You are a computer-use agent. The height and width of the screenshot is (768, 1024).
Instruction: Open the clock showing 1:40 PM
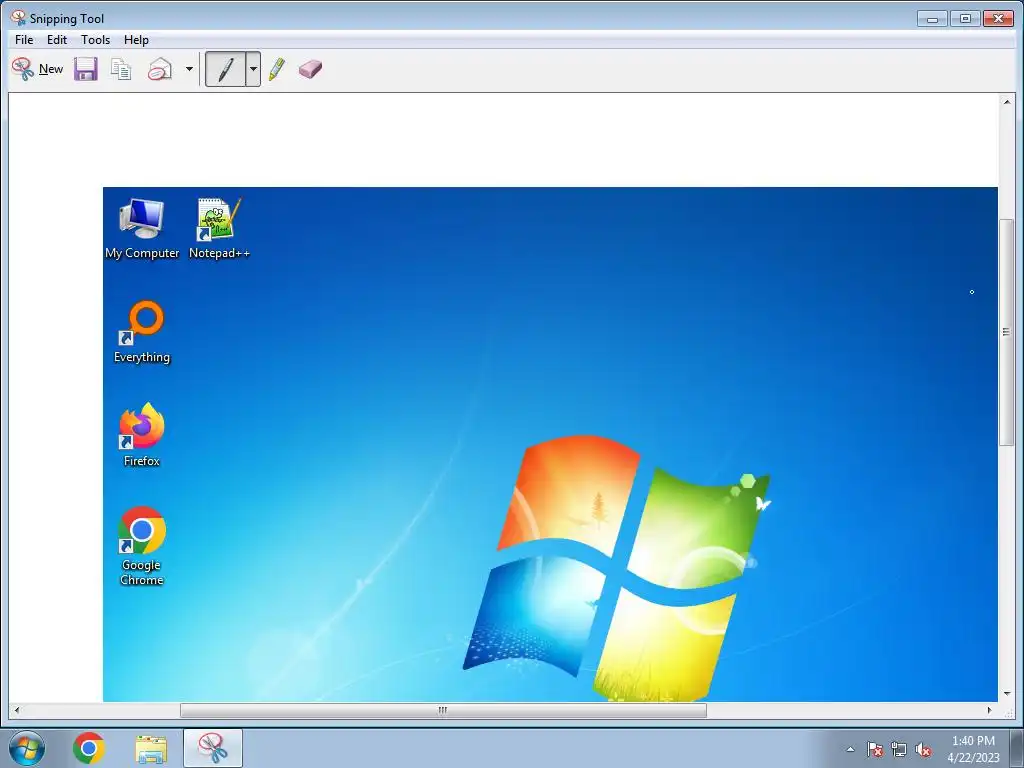[x=973, y=749]
